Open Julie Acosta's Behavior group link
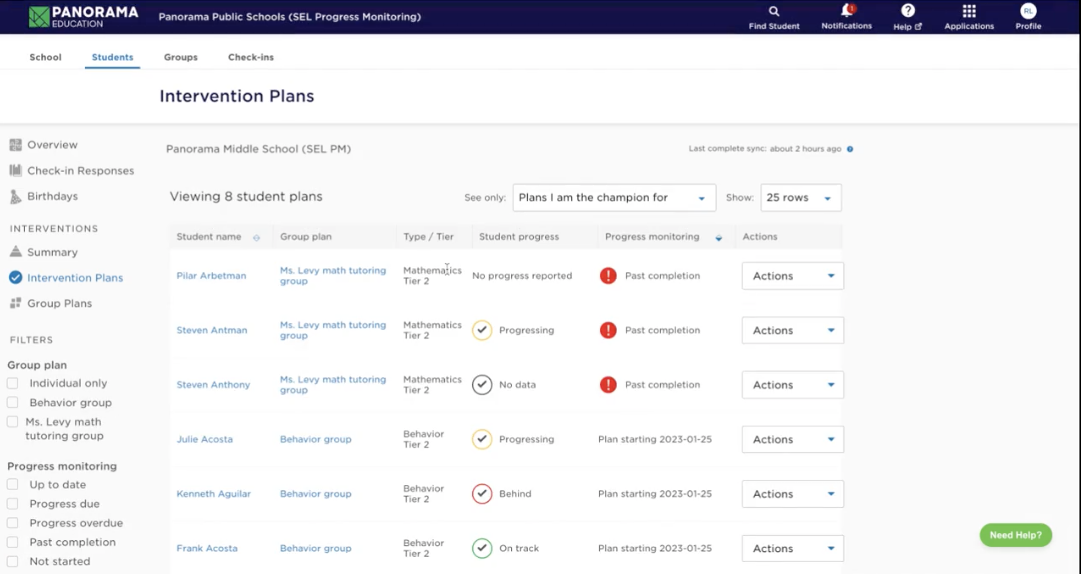This screenshot has width=1082, height=576. 315,439
